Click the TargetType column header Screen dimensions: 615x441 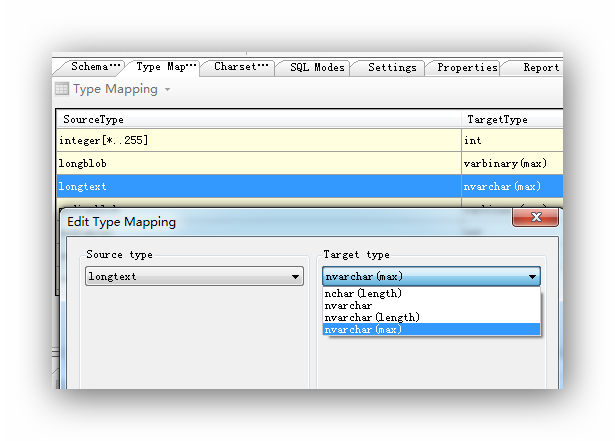pos(513,119)
